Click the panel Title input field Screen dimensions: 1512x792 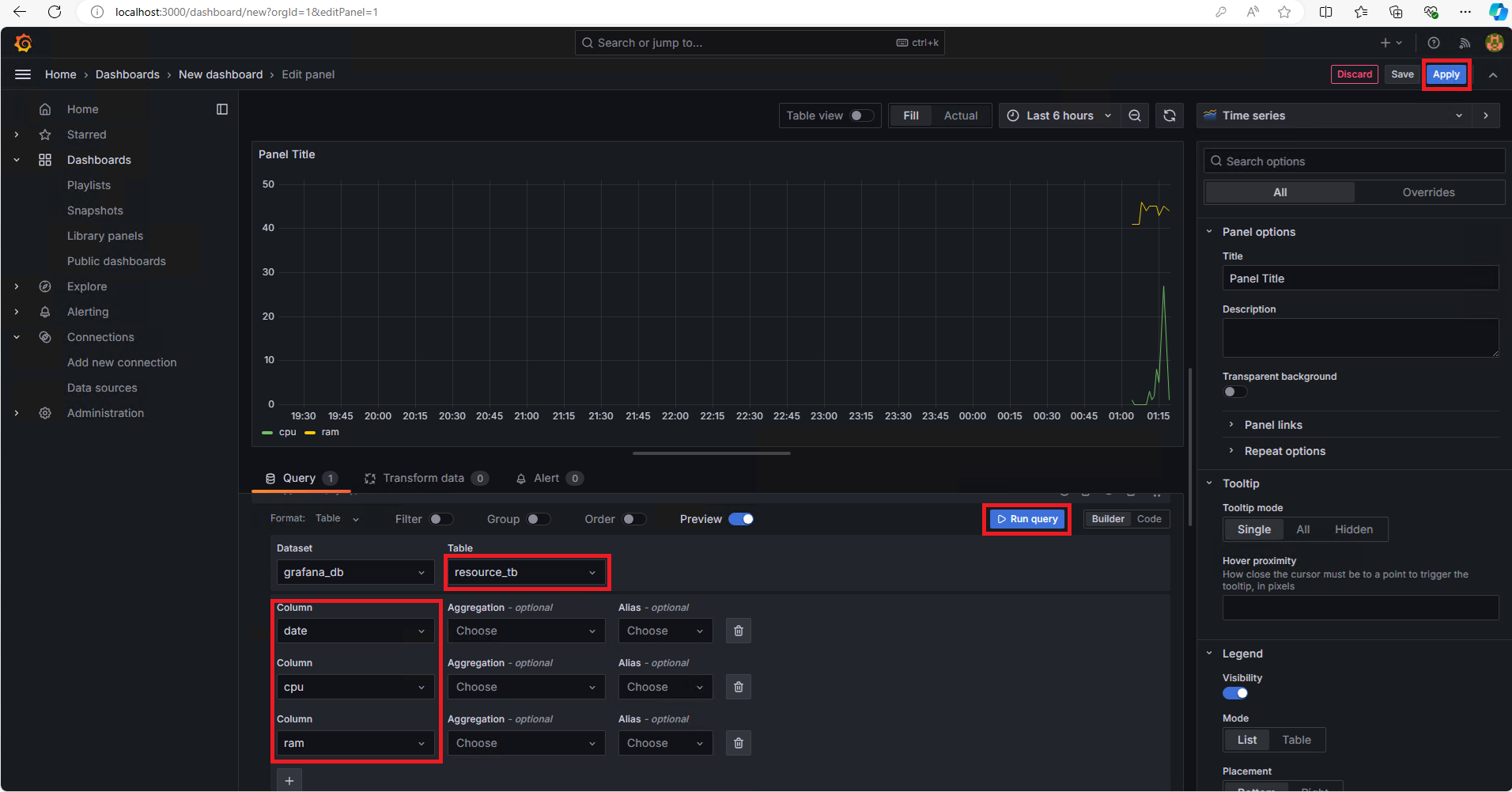1360,279
